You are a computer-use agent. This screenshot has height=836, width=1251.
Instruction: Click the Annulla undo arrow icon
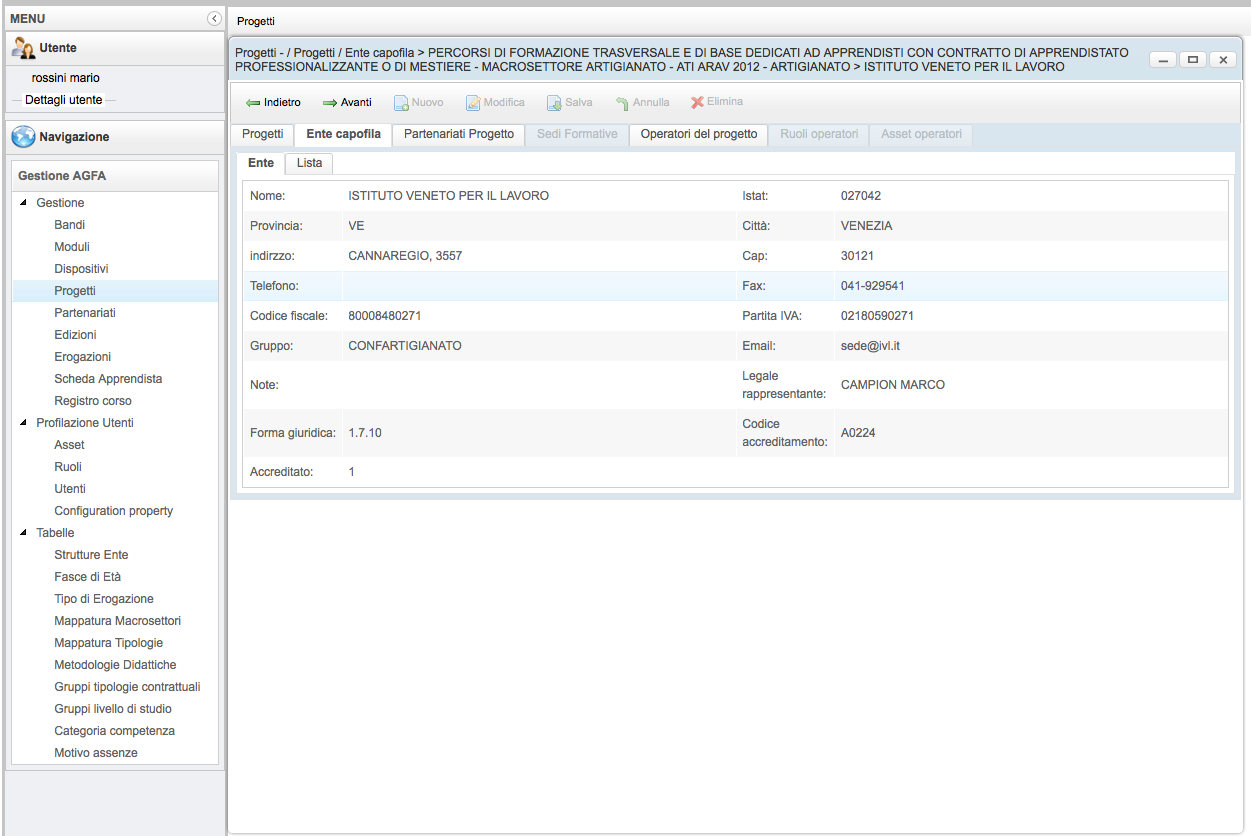click(x=622, y=103)
